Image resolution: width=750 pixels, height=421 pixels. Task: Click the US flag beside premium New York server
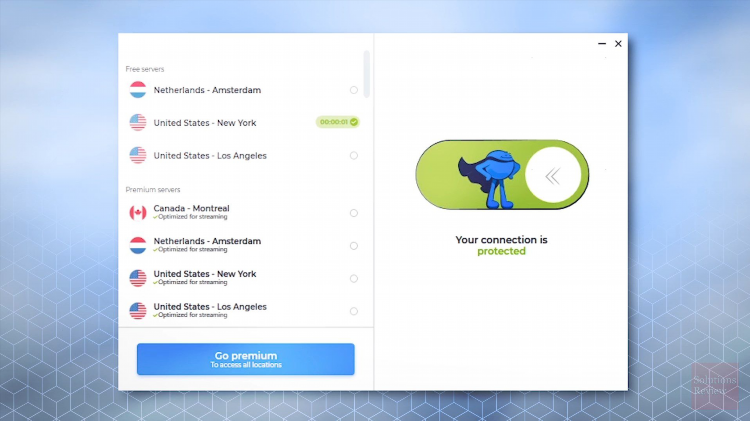click(138, 278)
